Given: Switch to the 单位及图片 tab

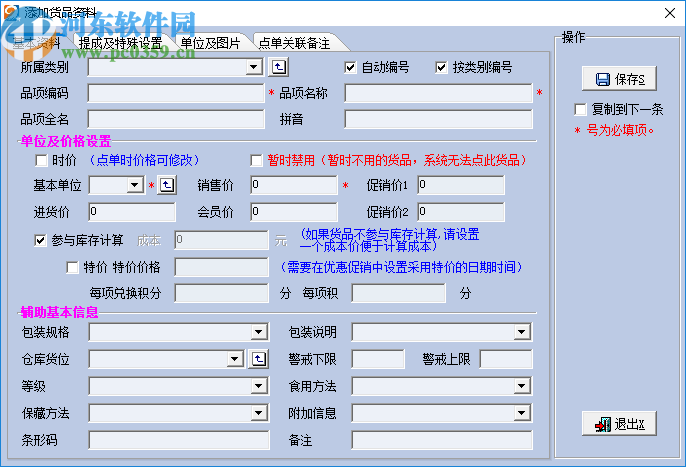Looking at the screenshot, I should [x=210, y=43].
